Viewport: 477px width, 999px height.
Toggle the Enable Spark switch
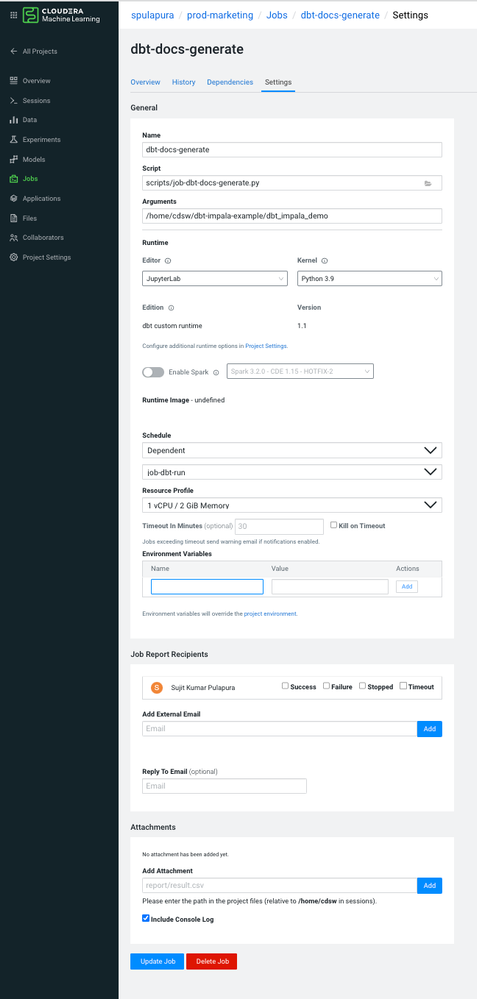153,372
